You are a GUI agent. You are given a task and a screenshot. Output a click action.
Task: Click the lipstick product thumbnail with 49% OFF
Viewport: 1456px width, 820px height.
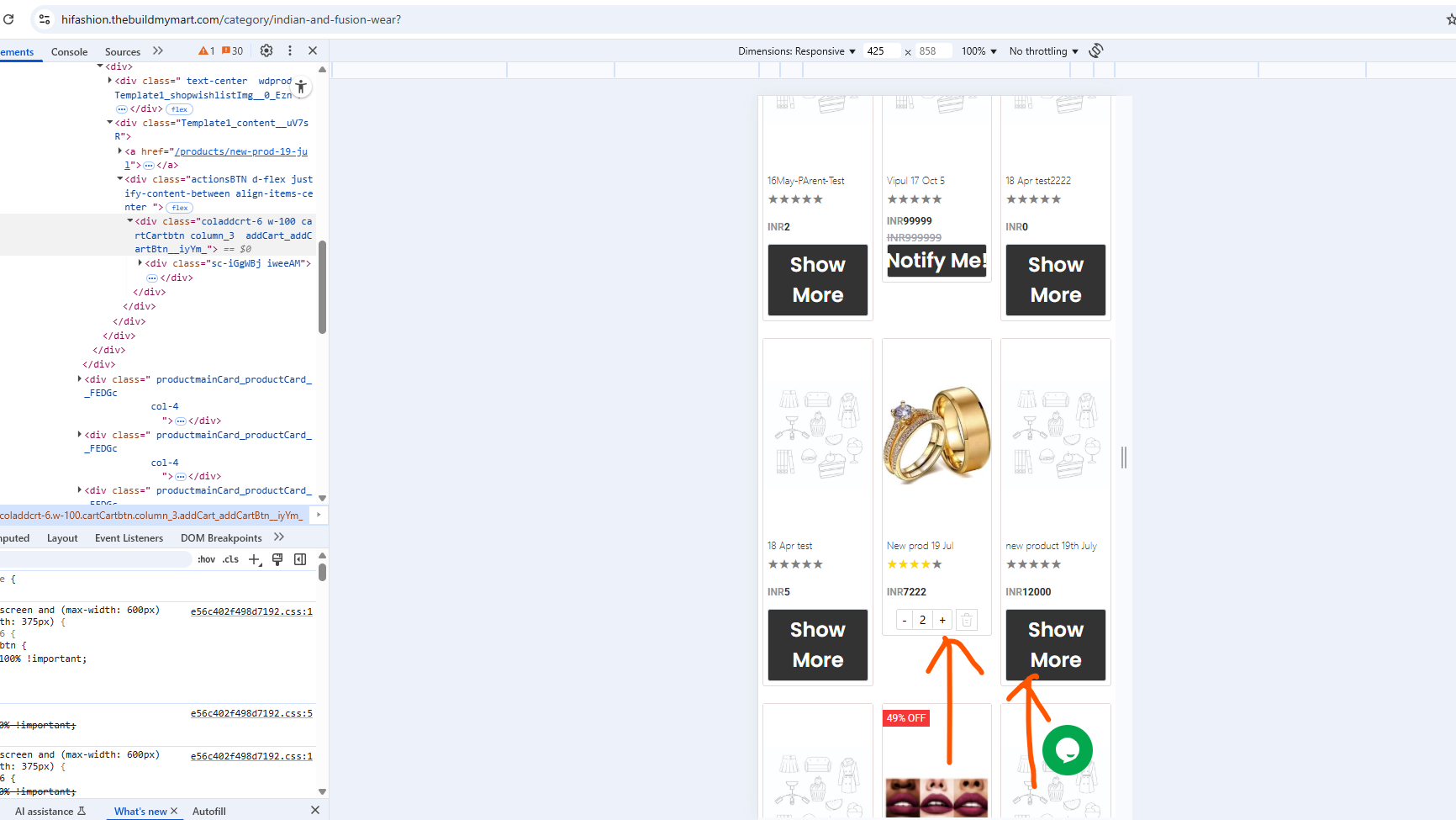pyautogui.click(x=936, y=796)
